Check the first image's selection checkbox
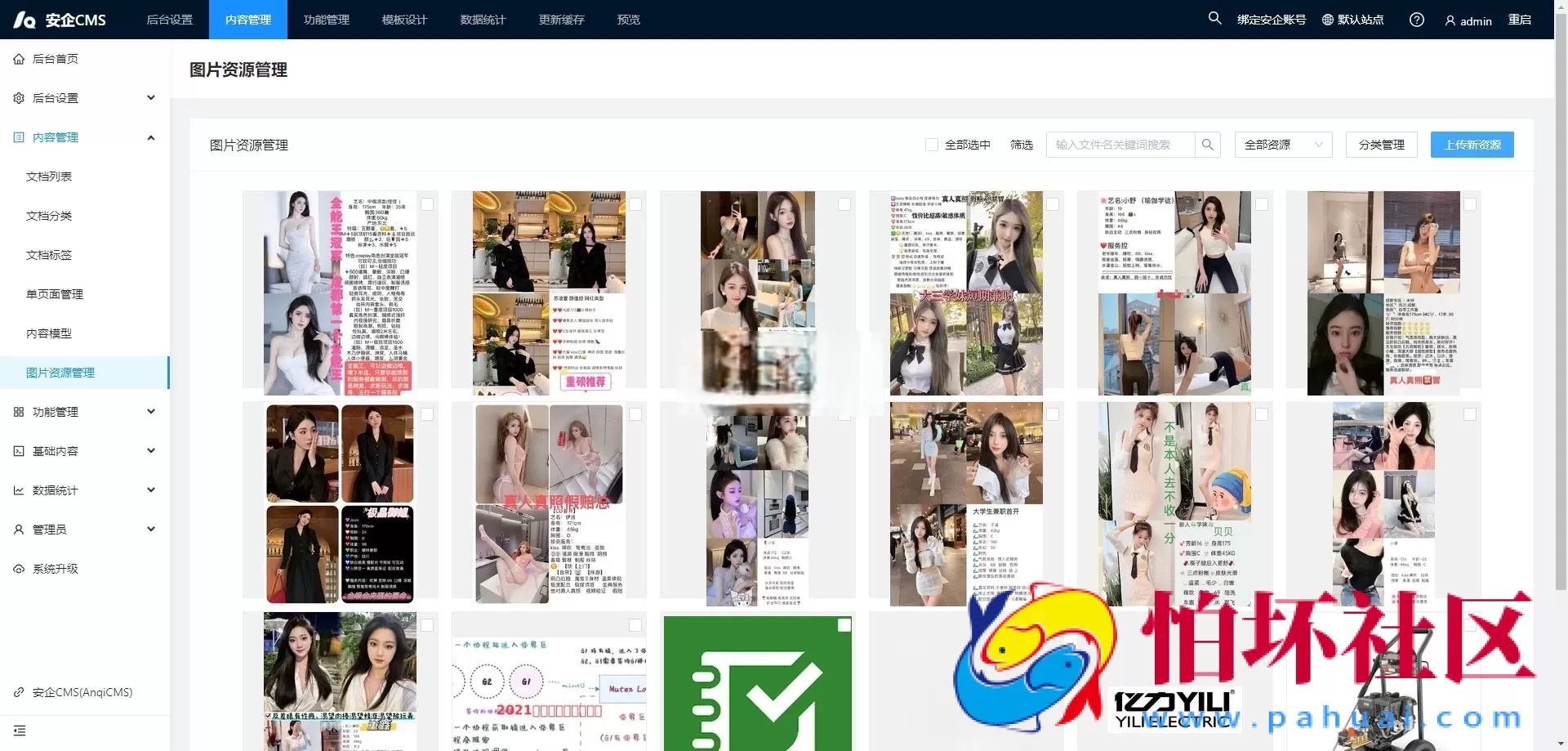 tap(425, 204)
